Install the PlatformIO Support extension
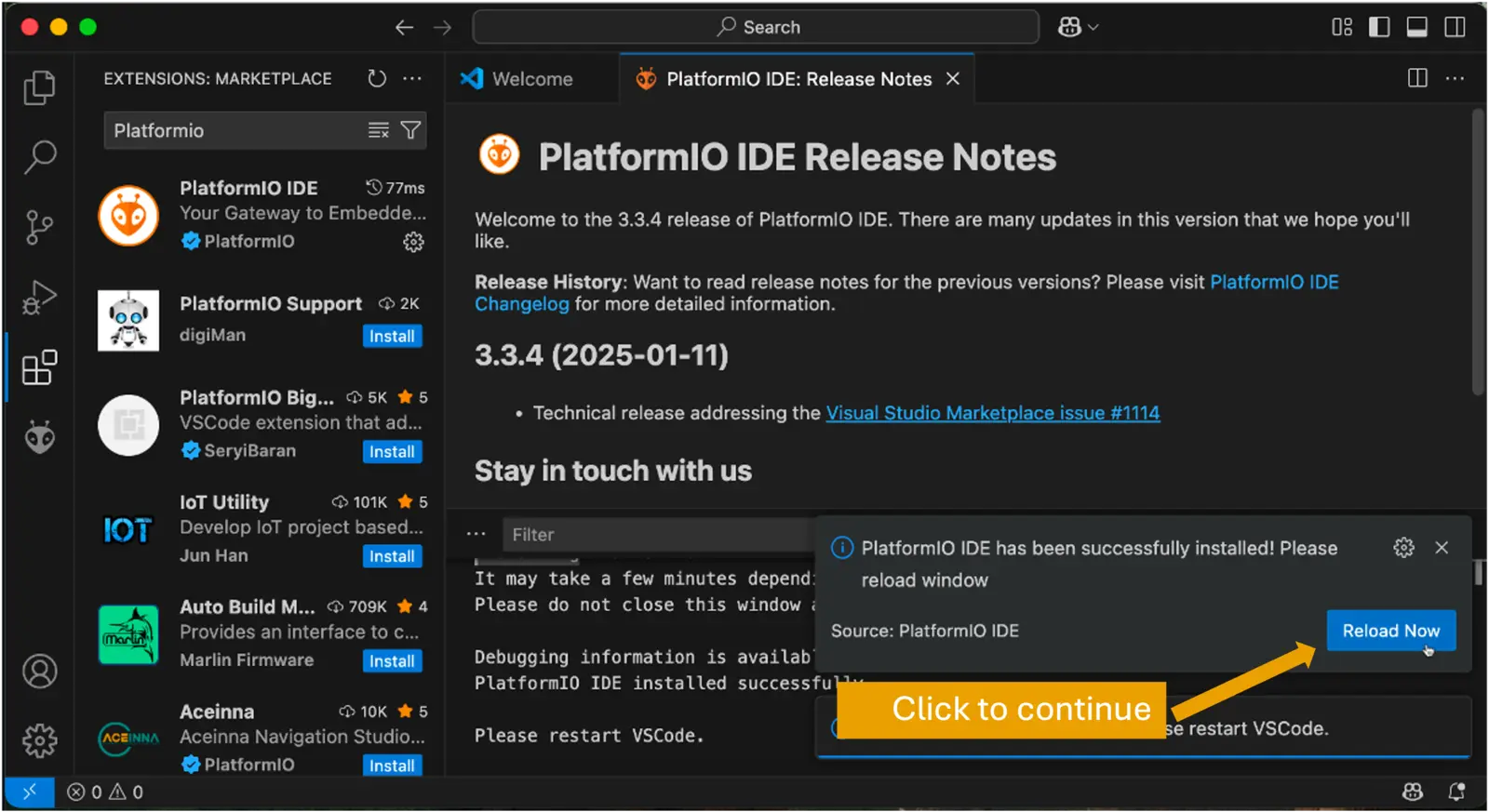 (392, 336)
